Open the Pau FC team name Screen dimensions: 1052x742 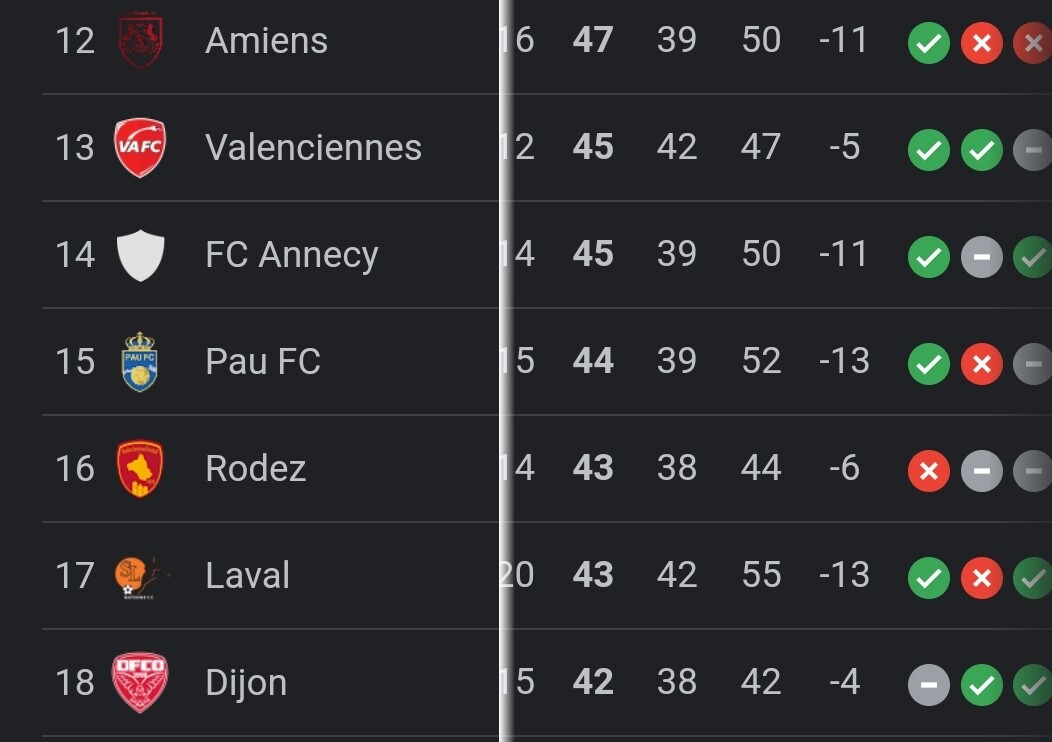pyautogui.click(x=263, y=361)
